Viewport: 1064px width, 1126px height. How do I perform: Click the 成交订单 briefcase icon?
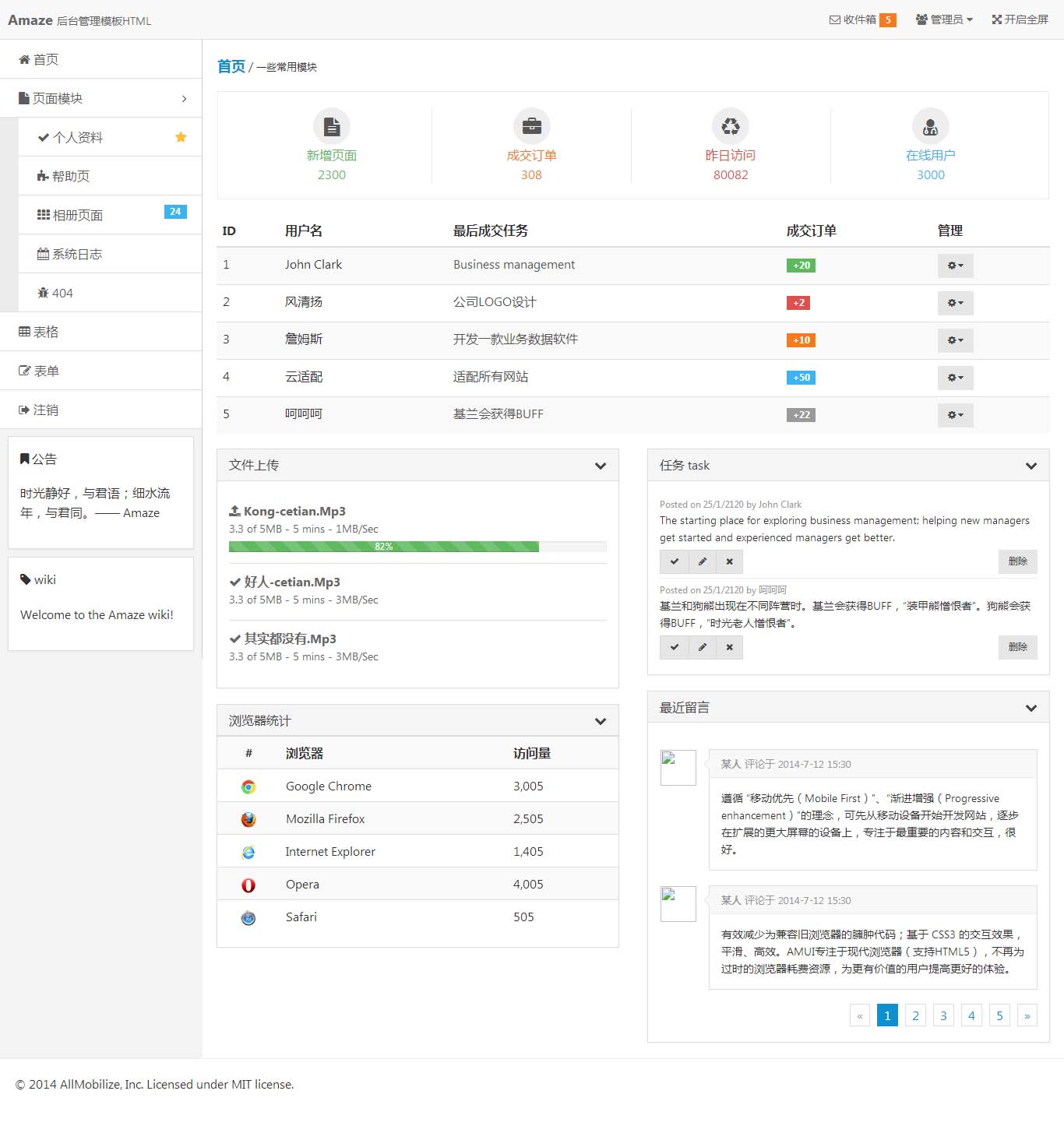(x=532, y=126)
